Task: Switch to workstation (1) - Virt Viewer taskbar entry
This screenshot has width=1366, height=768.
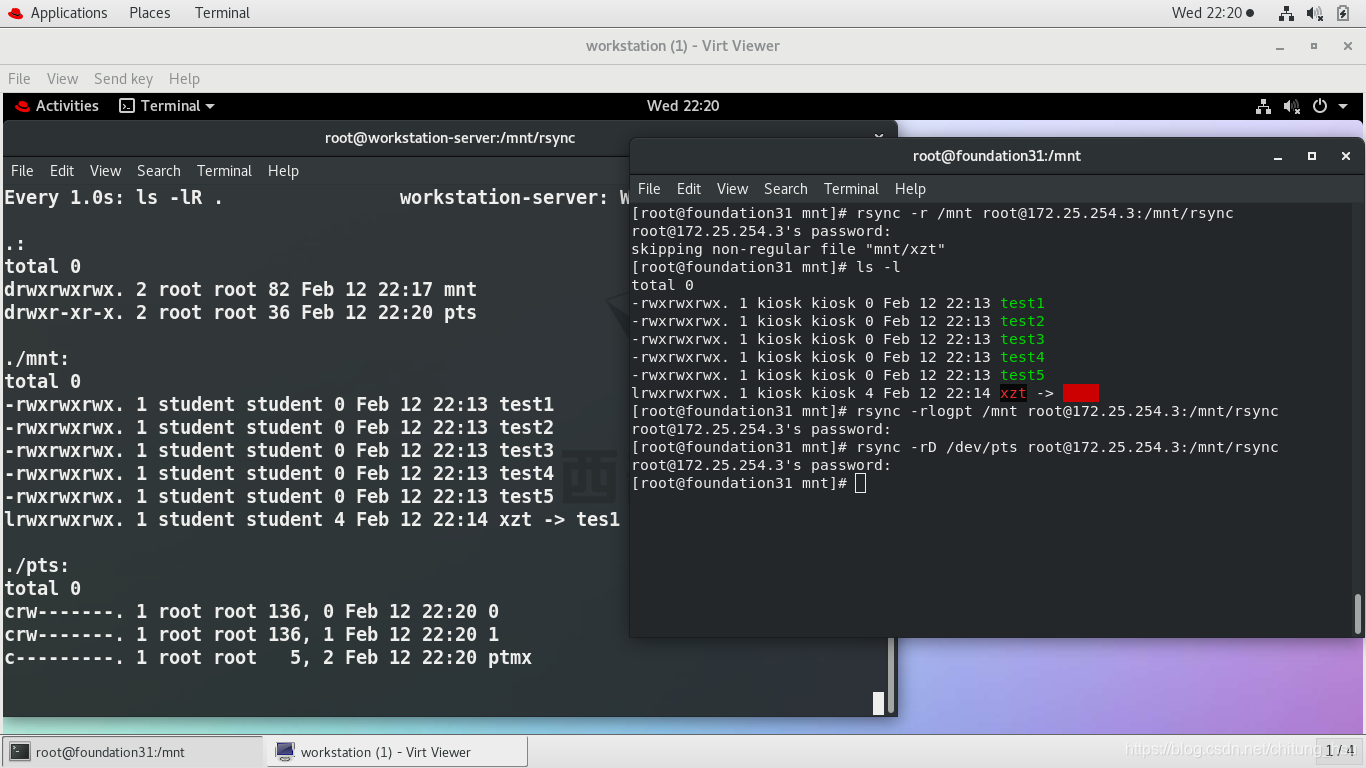Action: click(397, 752)
